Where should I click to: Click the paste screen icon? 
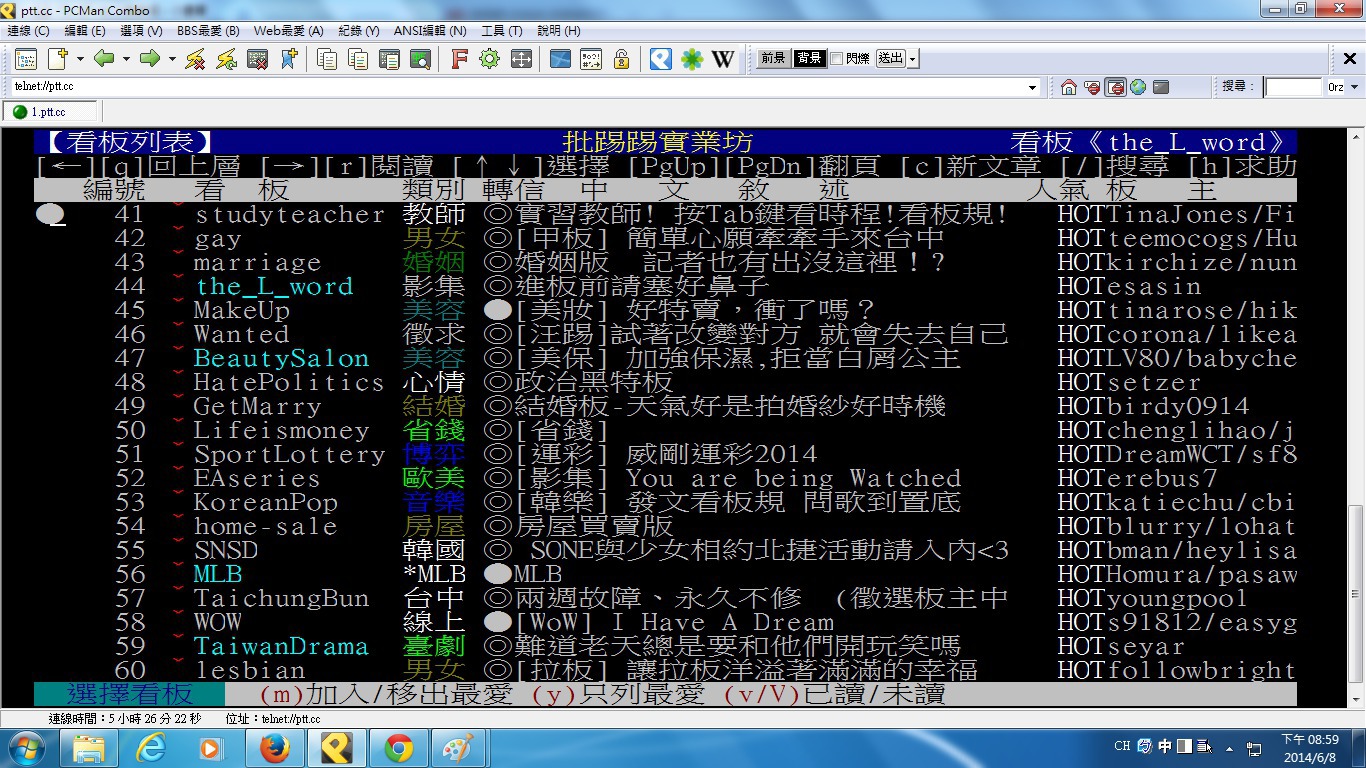coord(389,59)
